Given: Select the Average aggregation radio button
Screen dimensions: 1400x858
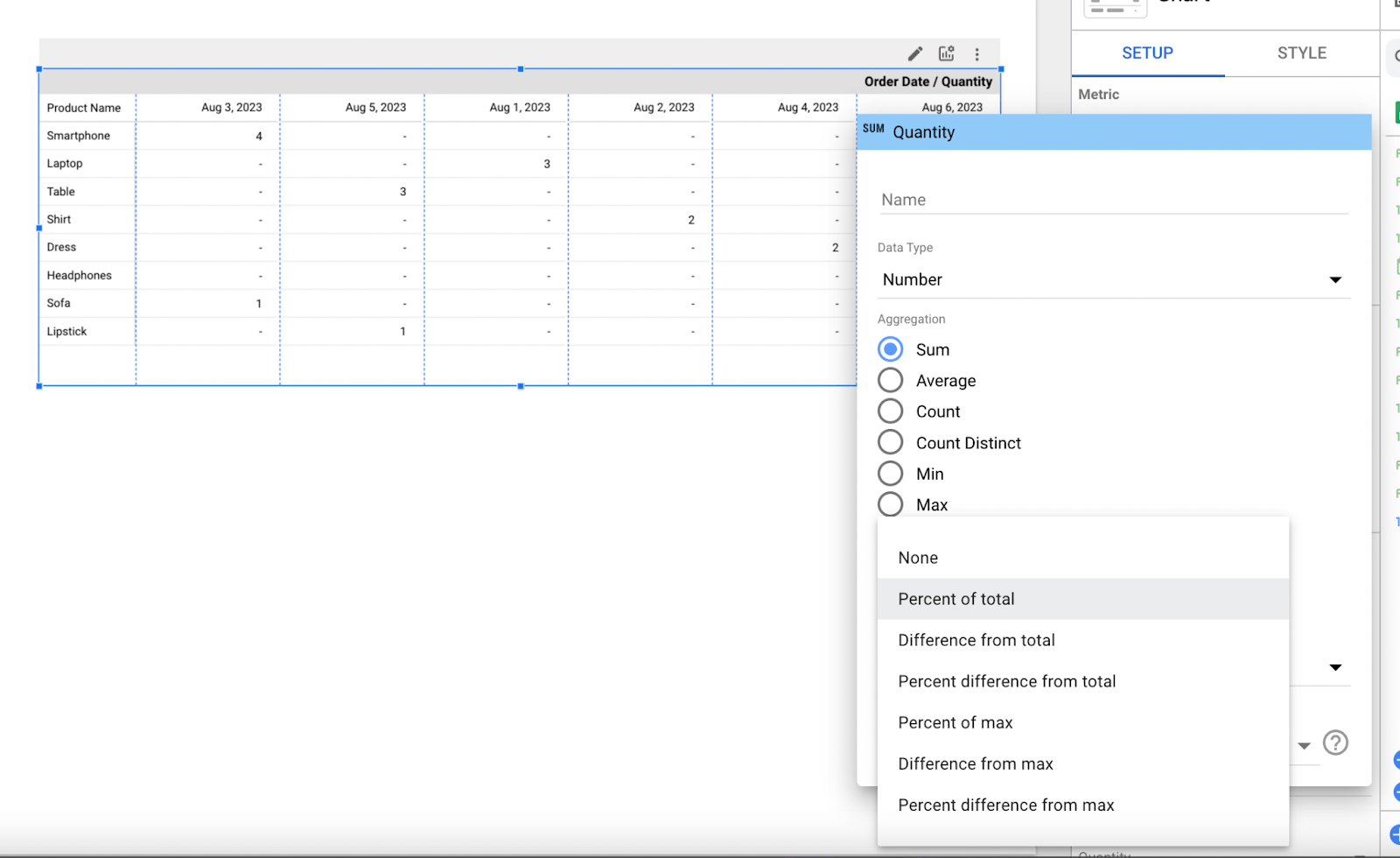Looking at the screenshot, I should click(x=890, y=380).
